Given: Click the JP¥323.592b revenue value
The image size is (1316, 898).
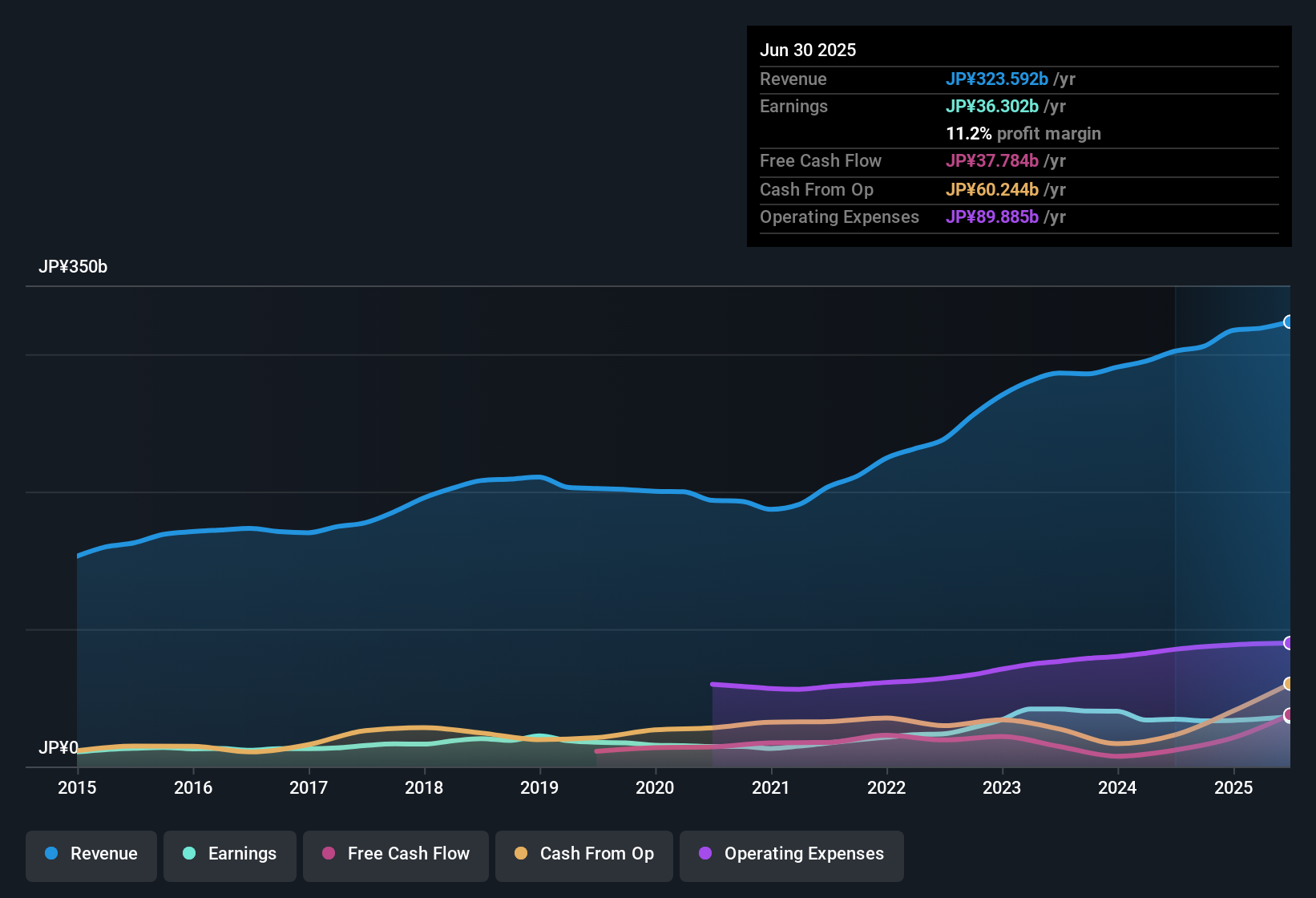Looking at the screenshot, I should (x=997, y=79).
